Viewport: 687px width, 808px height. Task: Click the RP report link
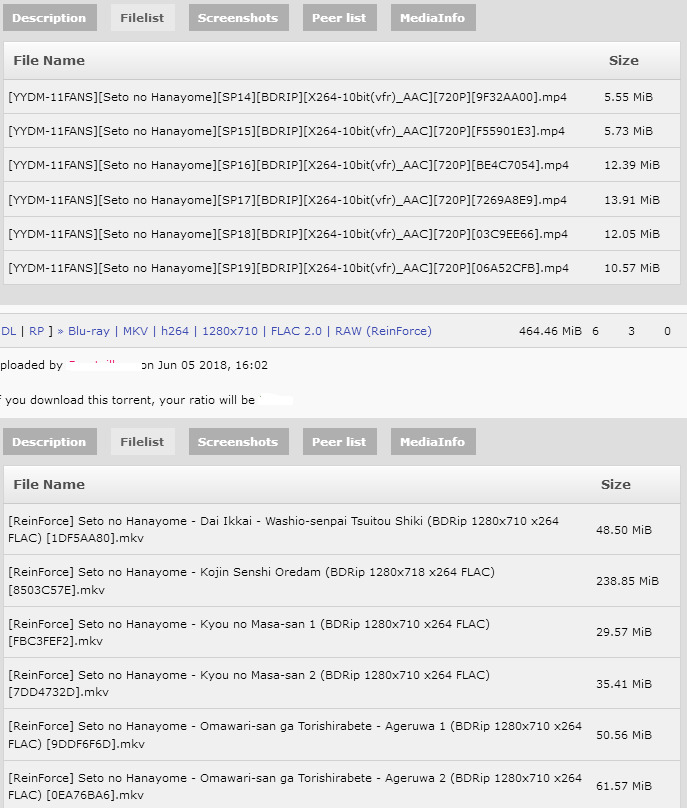(36, 331)
